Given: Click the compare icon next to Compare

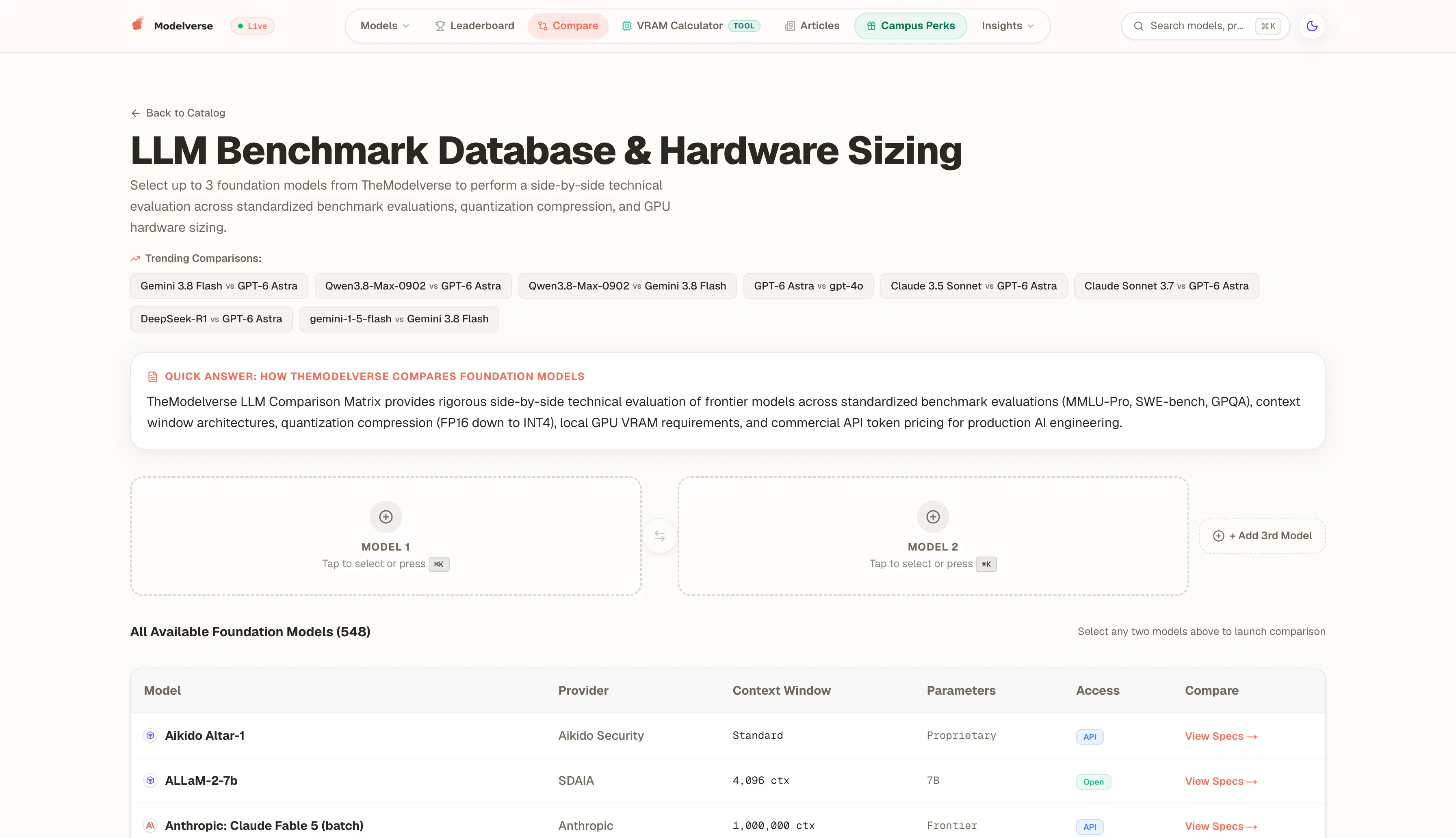Looking at the screenshot, I should pyautogui.click(x=542, y=26).
